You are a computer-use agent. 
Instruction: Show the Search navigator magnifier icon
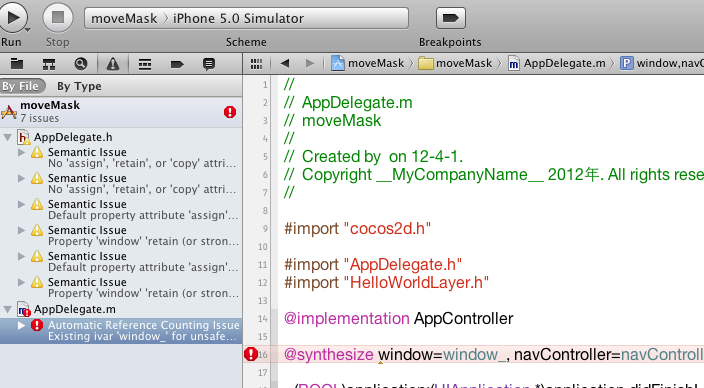coord(81,64)
